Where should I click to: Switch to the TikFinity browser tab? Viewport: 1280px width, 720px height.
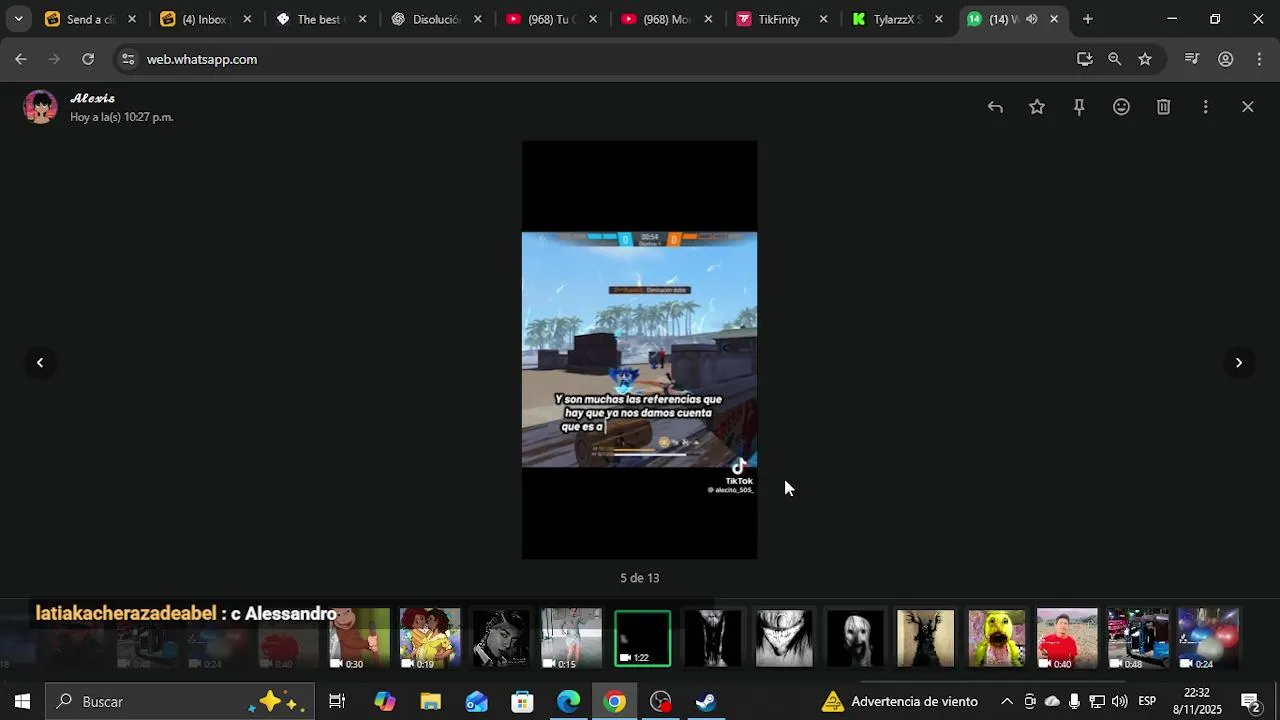click(781, 19)
